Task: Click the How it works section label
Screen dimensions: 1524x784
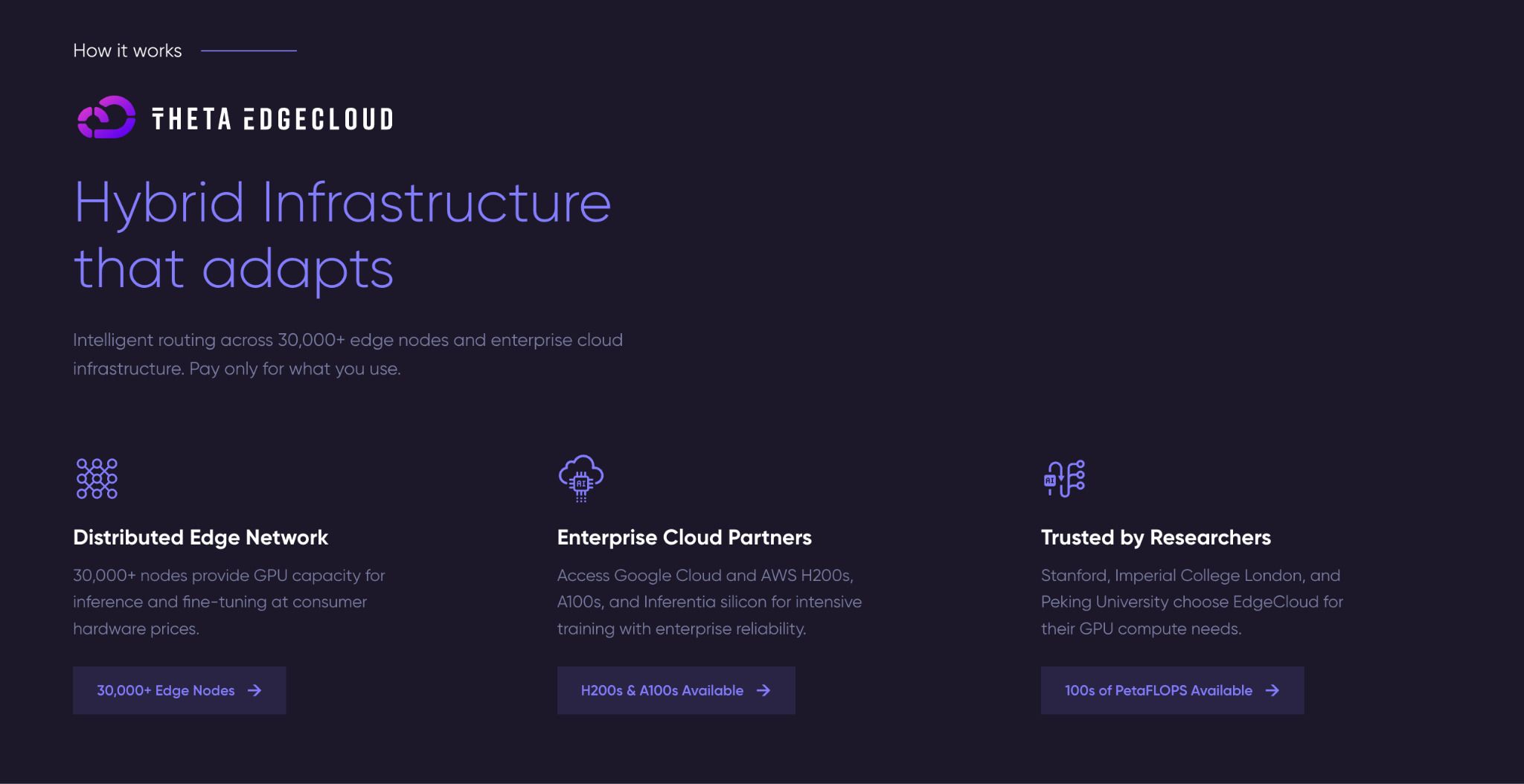Action: [x=127, y=51]
